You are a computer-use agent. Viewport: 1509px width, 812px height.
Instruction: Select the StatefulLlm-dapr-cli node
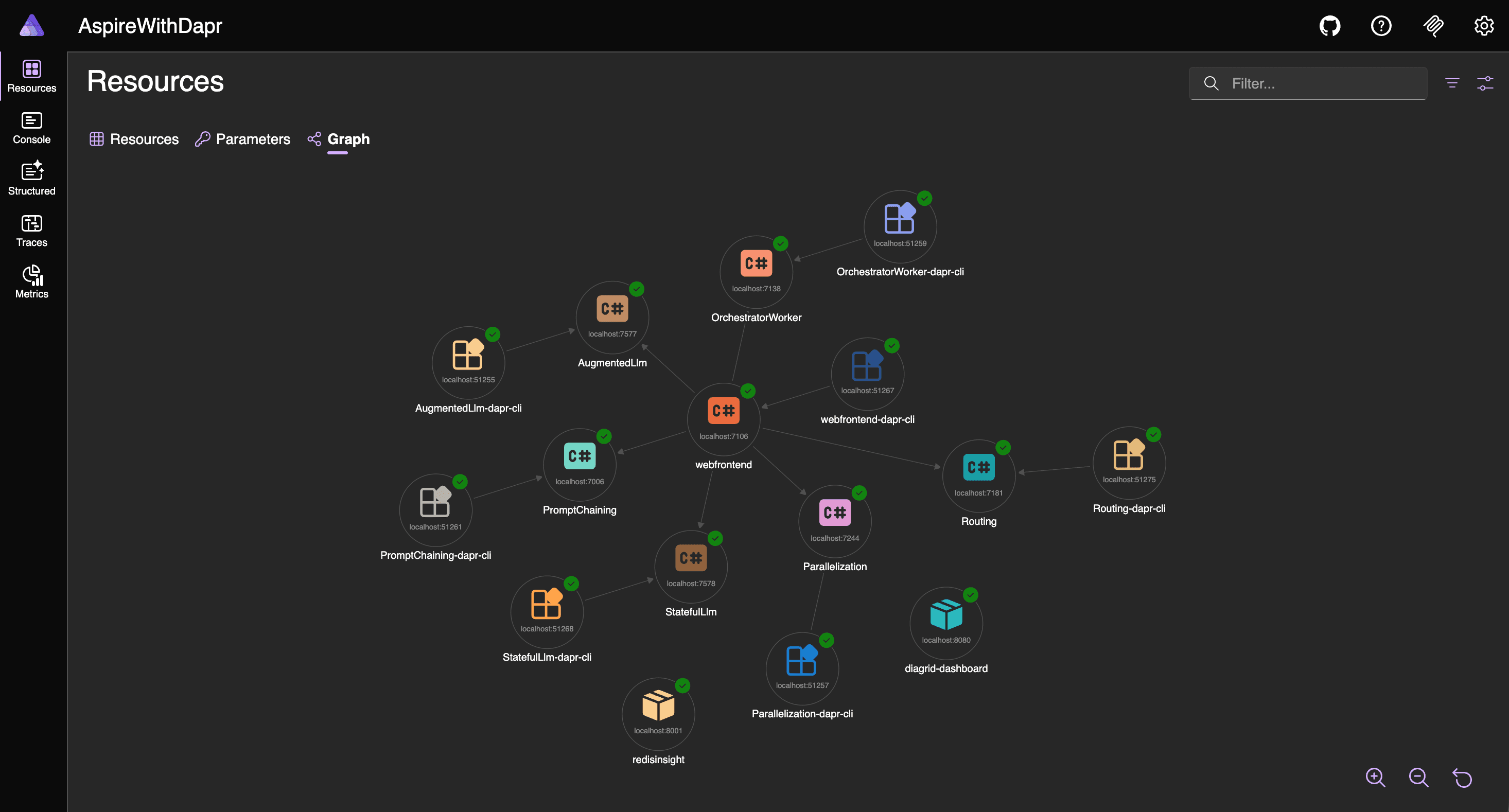coord(547,612)
